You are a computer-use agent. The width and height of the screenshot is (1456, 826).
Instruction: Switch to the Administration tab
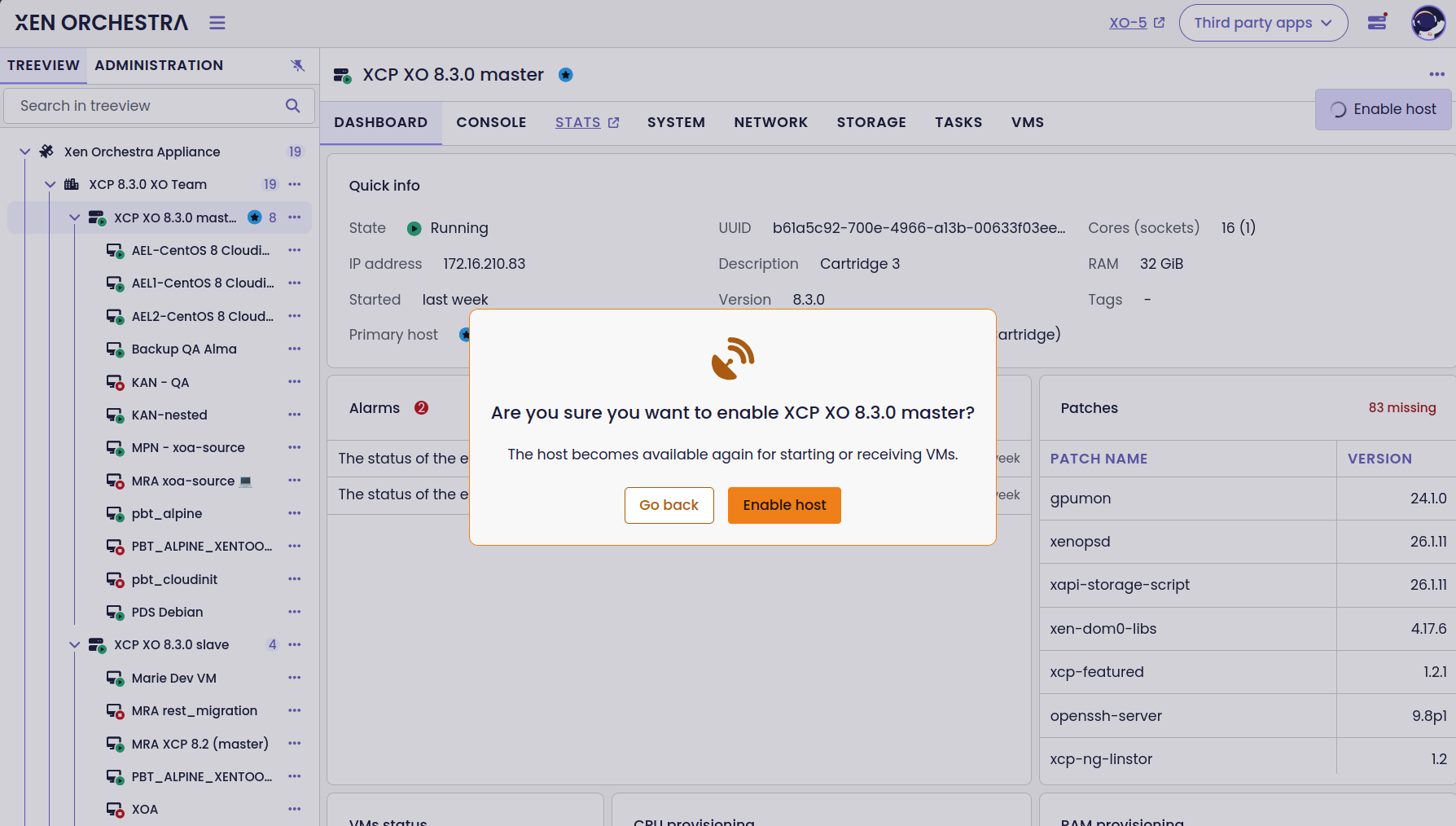(x=159, y=65)
